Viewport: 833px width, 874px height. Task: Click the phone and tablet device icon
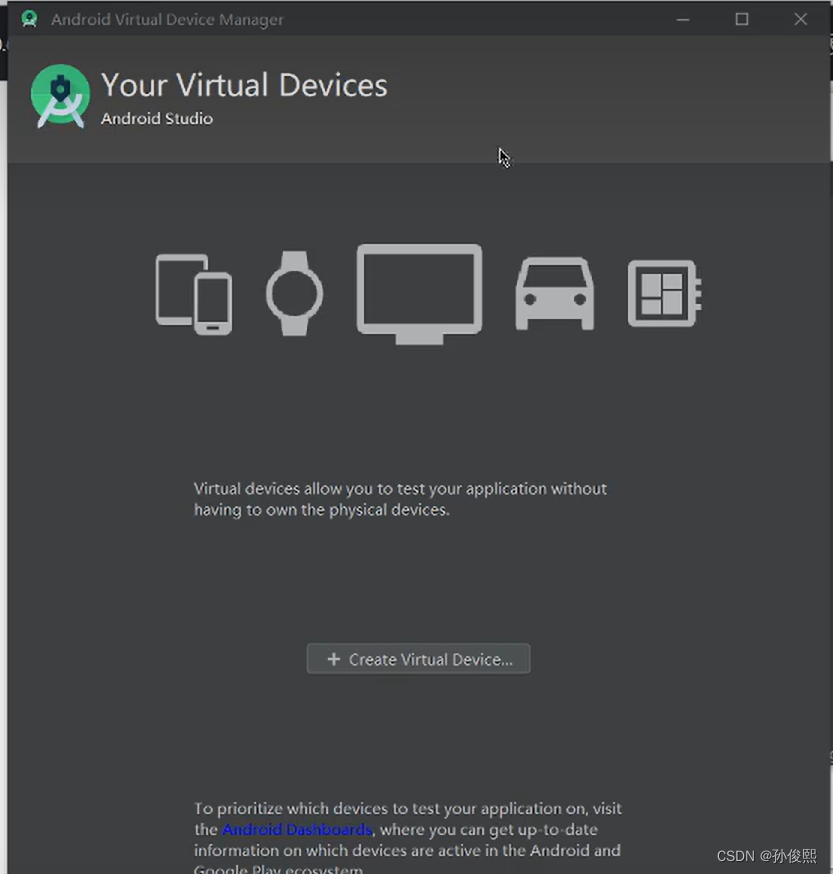pos(193,294)
